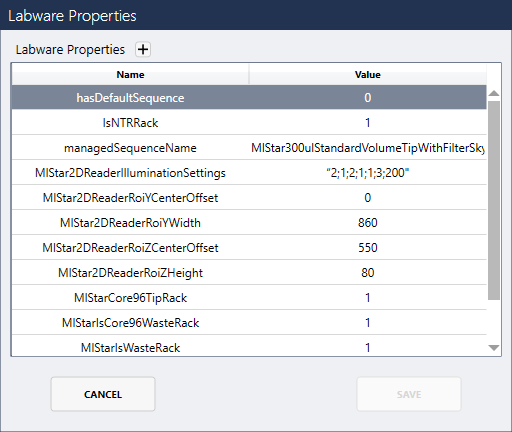Cancel the Labware Properties dialog
This screenshot has width=512, height=432.
click(103, 394)
